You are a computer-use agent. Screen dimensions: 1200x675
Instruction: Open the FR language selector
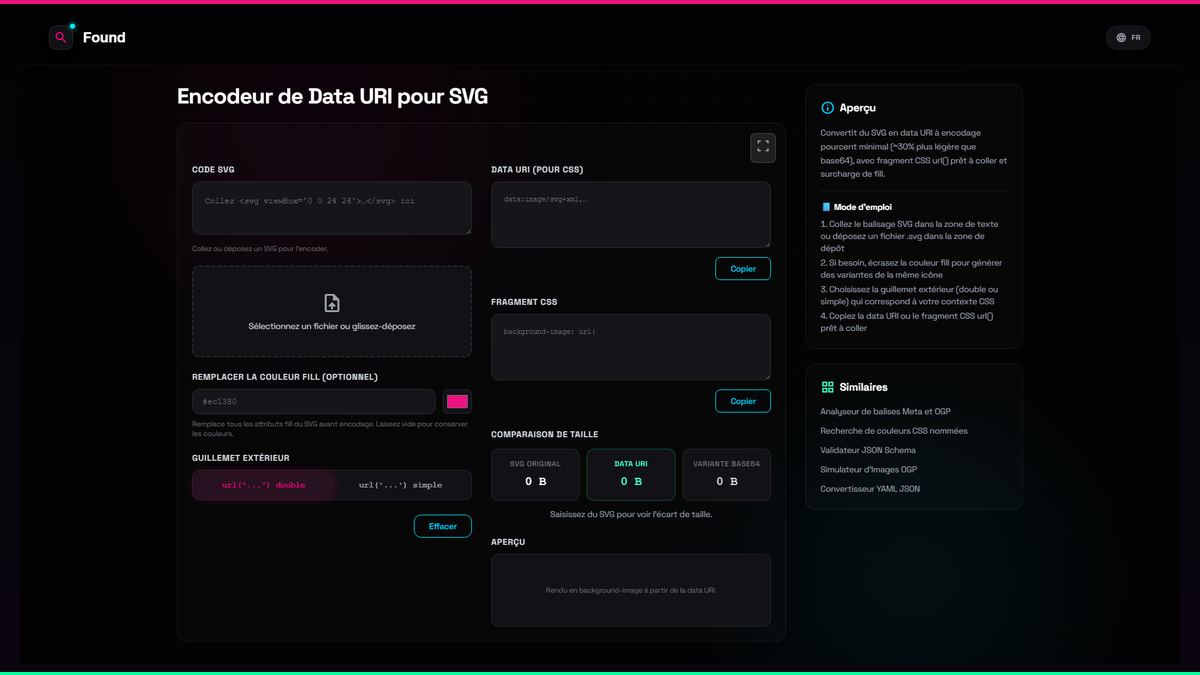tap(1128, 38)
